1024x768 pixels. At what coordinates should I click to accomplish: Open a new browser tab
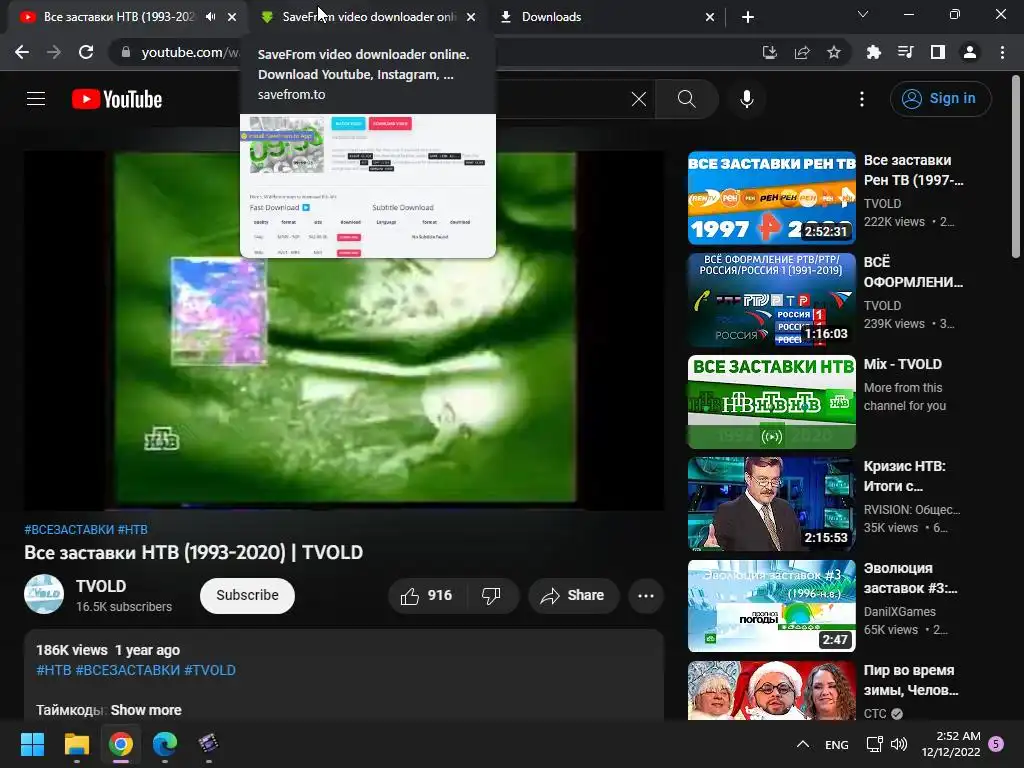pyautogui.click(x=748, y=17)
